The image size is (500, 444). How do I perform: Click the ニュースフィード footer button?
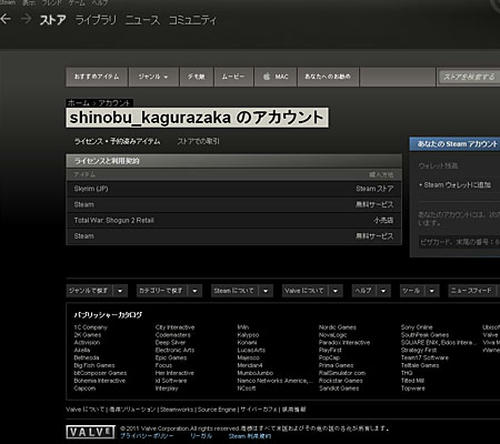472,291
